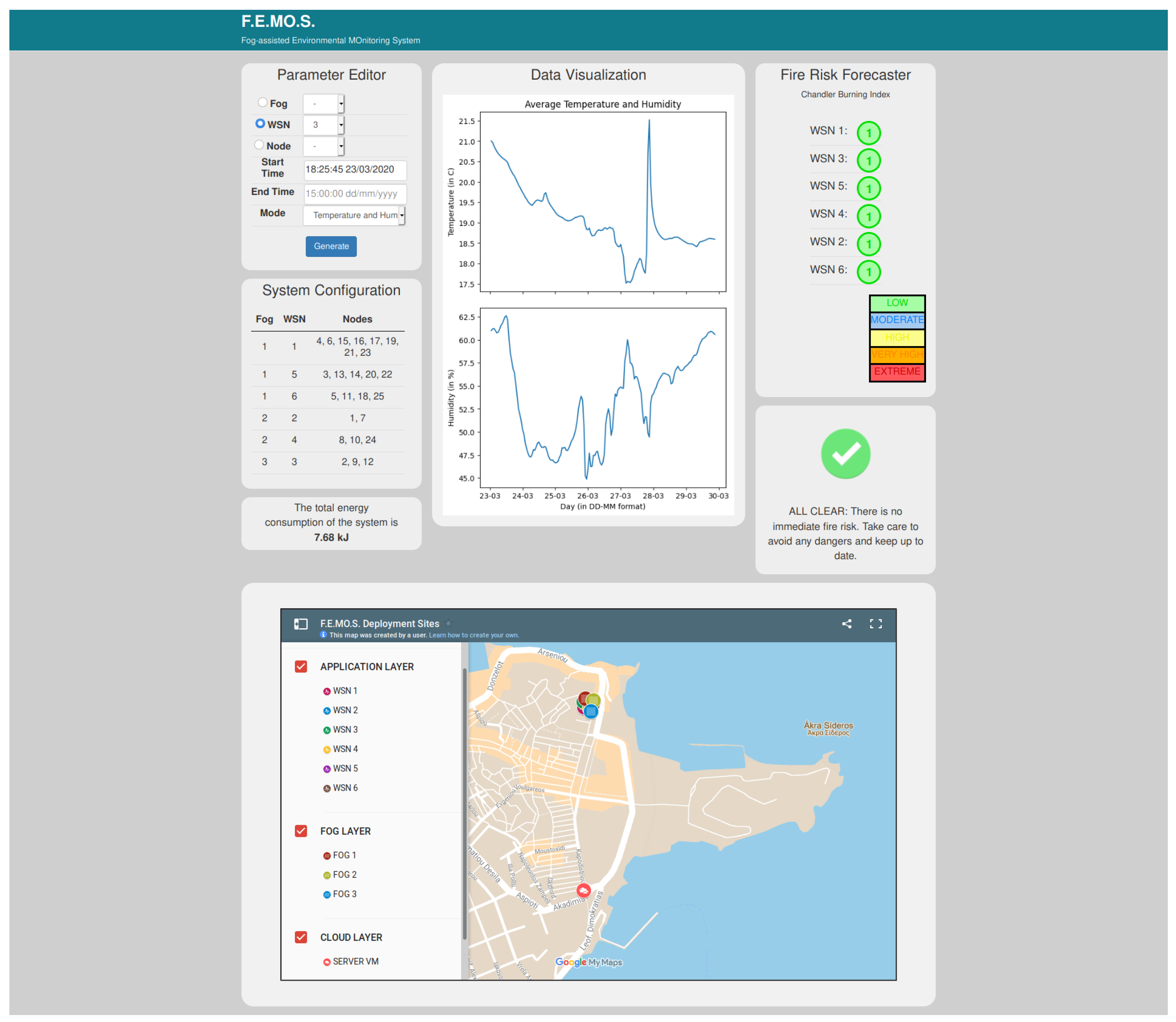This screenshot has height=1022, width=1176.
Task: Click the '5, 11, 18, 25' nodes cell
Action: pos(357,396)
